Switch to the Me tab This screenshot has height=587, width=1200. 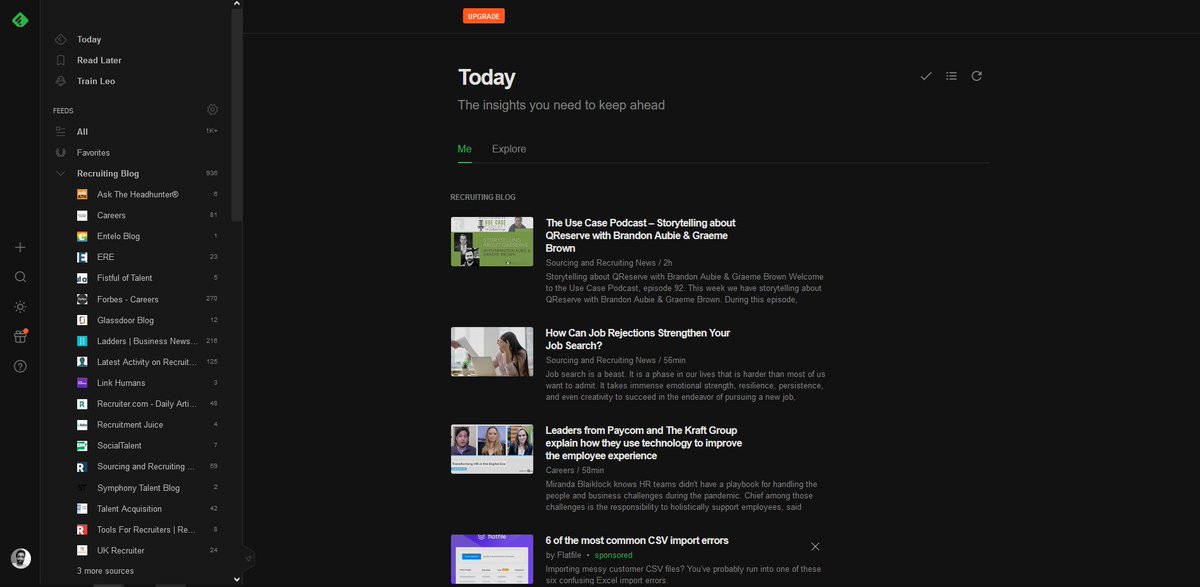coord(465,149)
